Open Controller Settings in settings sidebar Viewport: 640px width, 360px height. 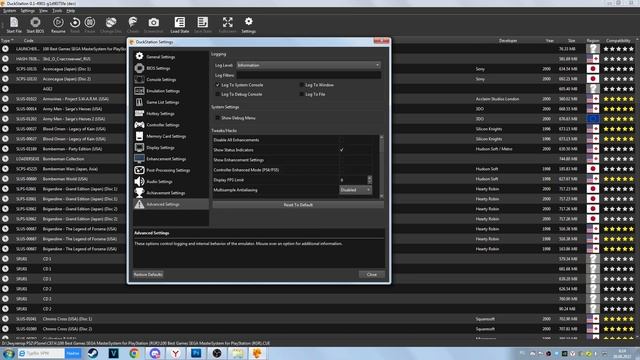coord(171,125)
